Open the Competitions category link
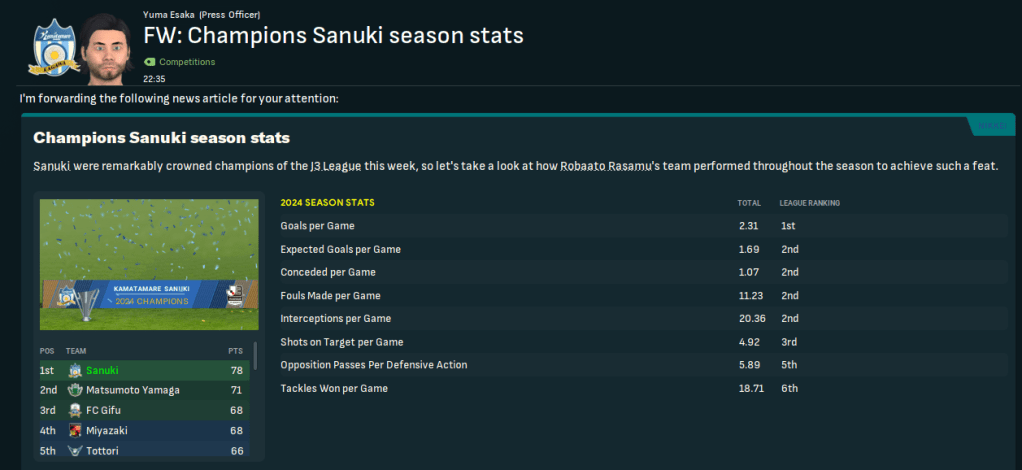The image size is (1022, 470). point(186,62)
